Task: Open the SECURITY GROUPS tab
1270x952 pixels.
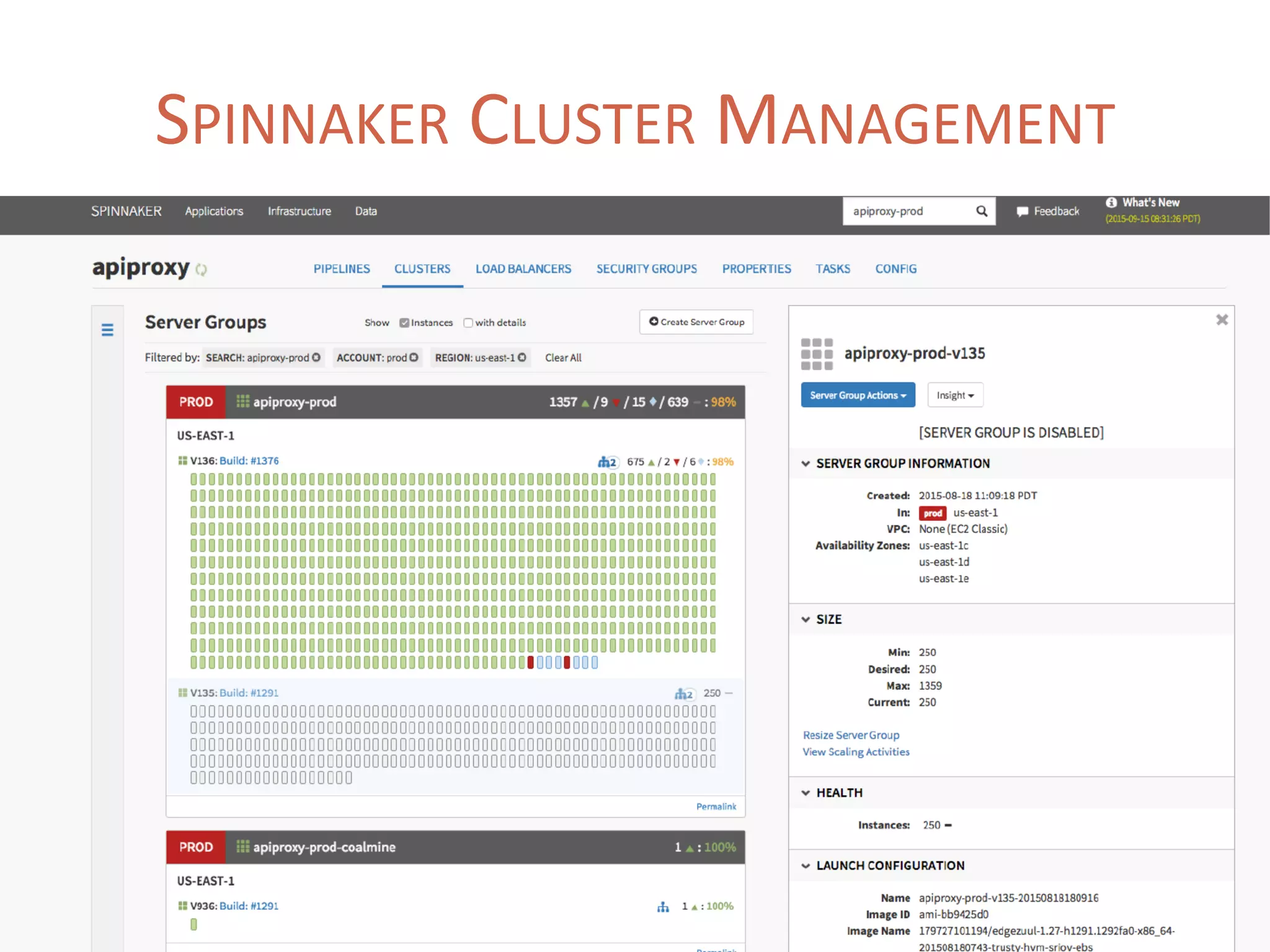Action: 647,269
